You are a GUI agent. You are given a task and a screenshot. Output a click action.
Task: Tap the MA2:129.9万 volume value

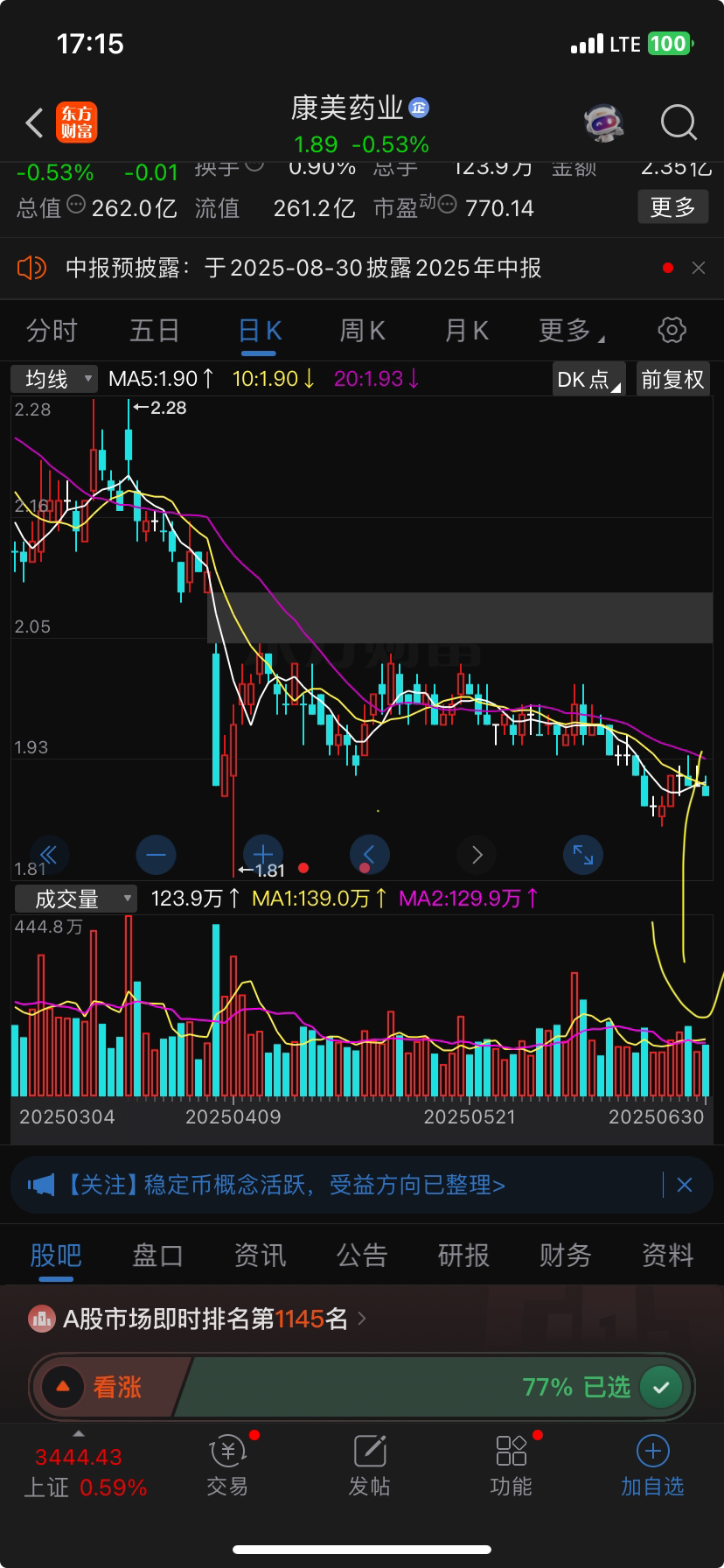pos(469,899)
